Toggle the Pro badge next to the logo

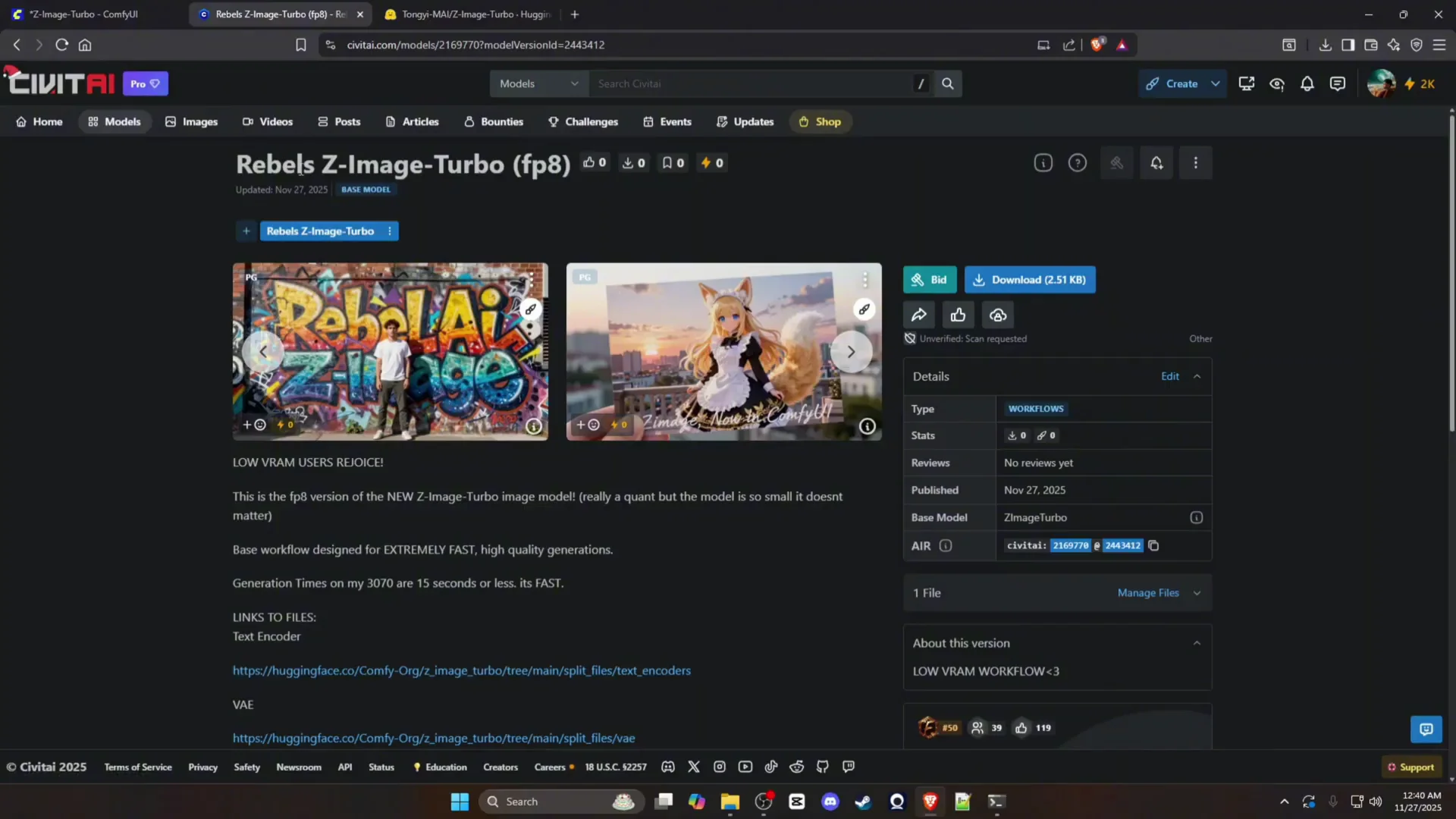click(x=145, y=83)
